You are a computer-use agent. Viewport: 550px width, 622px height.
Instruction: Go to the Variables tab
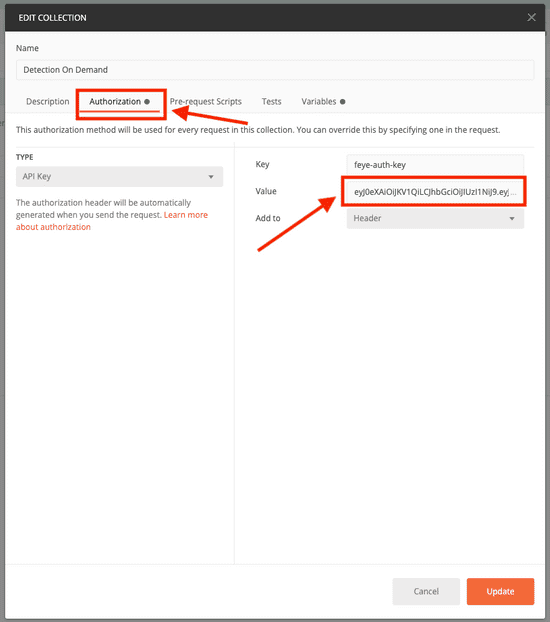point(319,102)
